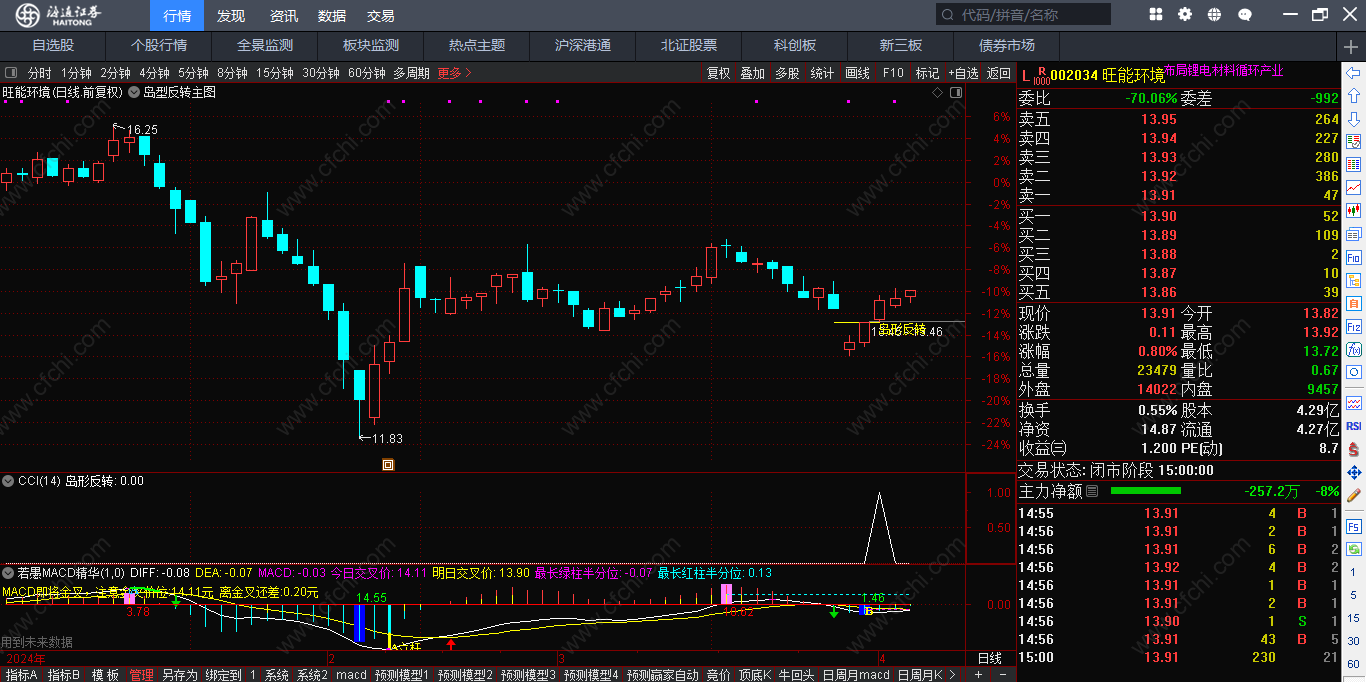Open the 多周期 period option
This screenshot has height=682, width=1366.
click(x=411, y=73)
